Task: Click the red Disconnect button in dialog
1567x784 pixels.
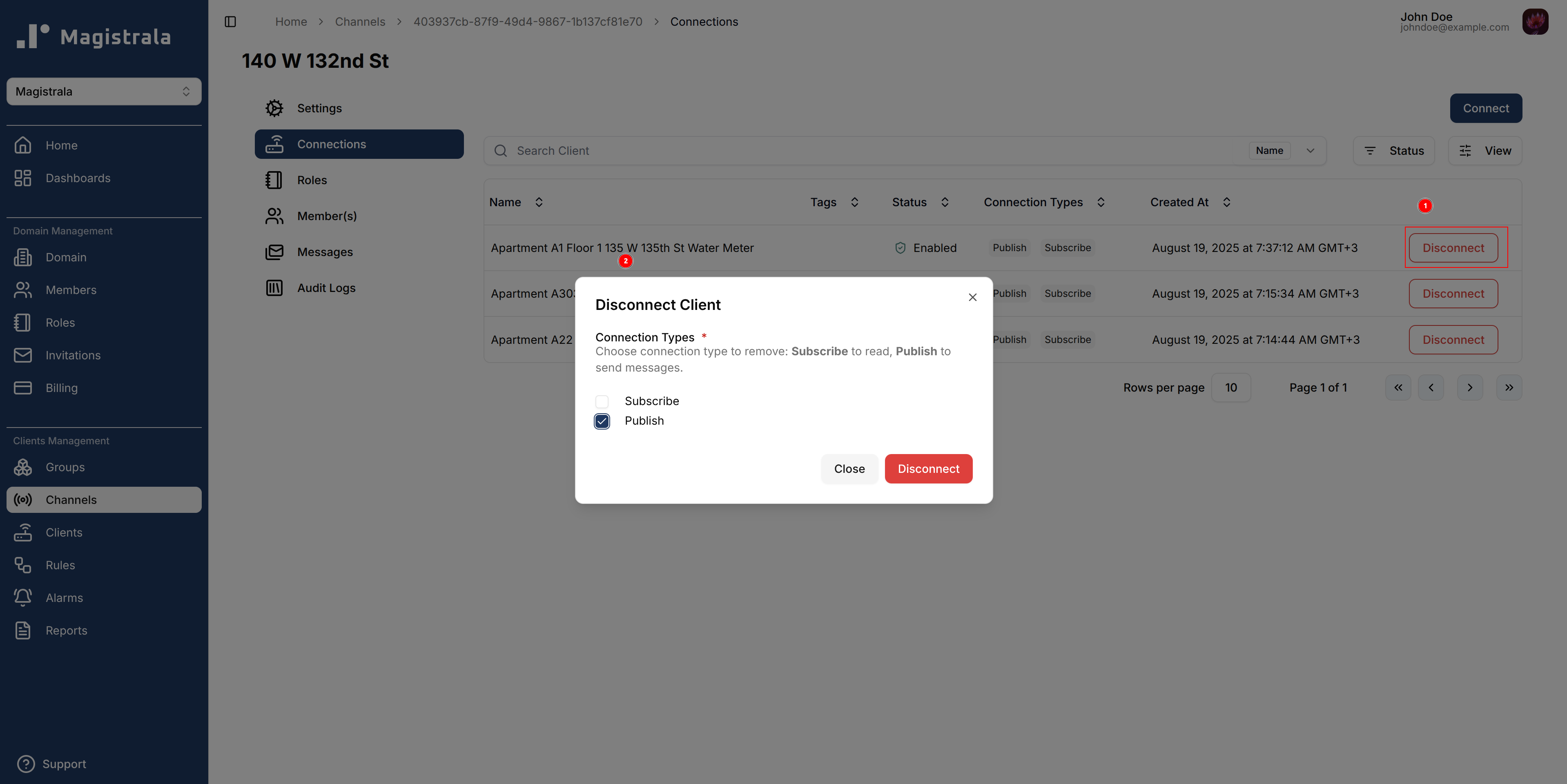Action: tap(928, 468)
